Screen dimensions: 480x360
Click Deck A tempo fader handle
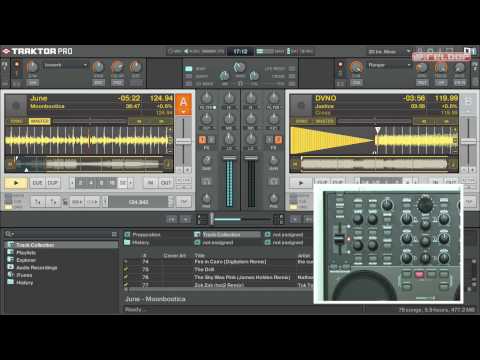[x=184, y=141]
